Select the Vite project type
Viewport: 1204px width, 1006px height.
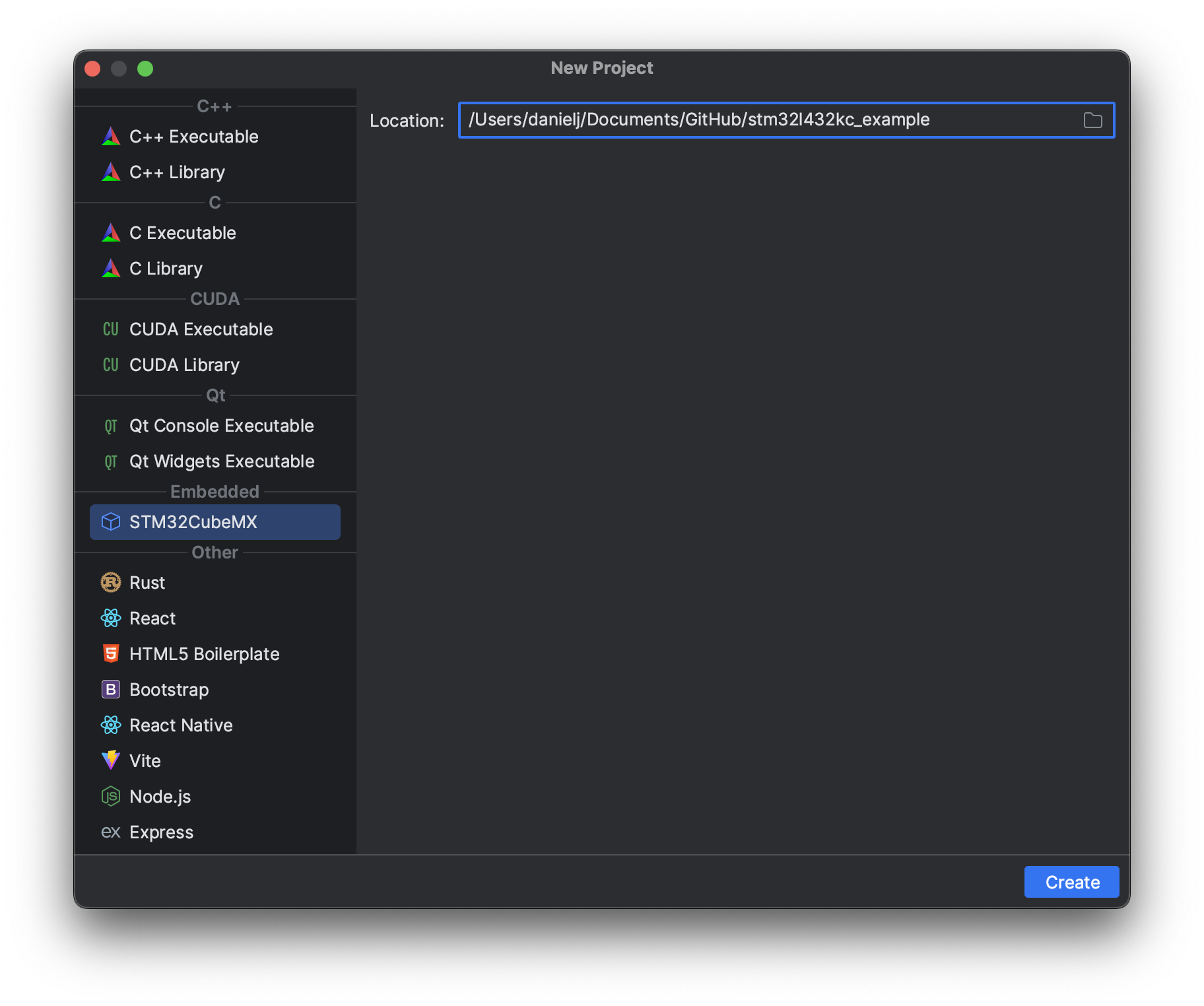click(x=144, y=760)
